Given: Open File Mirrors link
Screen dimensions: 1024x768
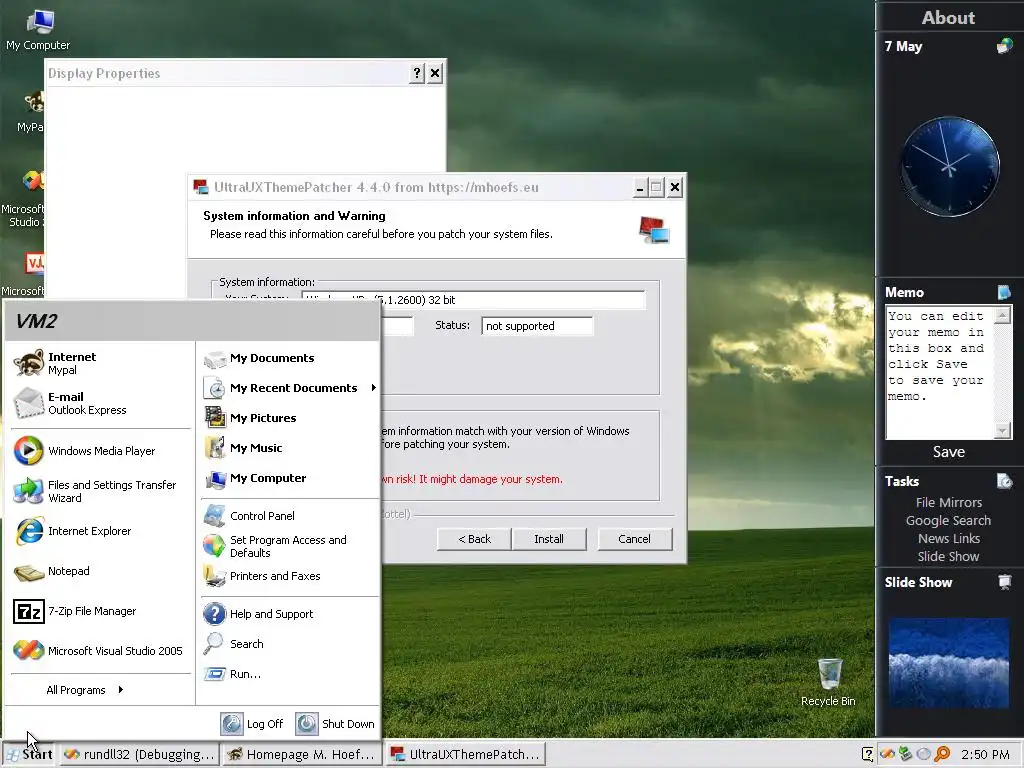Looking at the screenshot, I should [x=949, y=502].
